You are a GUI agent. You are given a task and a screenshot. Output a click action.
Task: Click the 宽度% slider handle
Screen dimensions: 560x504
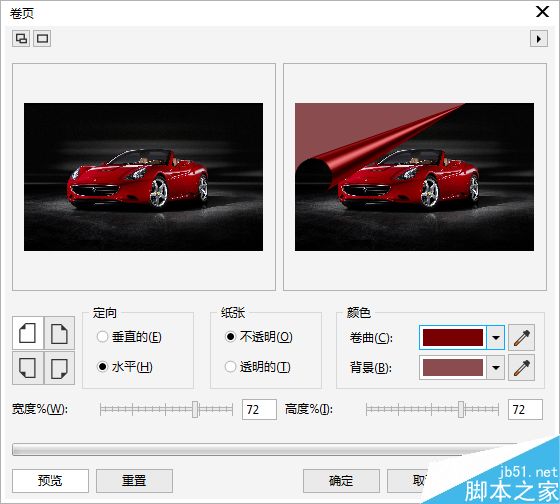coord(195,409)
